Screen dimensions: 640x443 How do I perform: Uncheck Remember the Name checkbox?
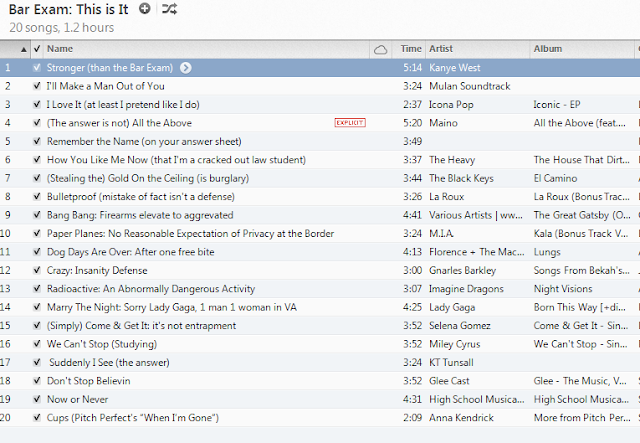37,141
